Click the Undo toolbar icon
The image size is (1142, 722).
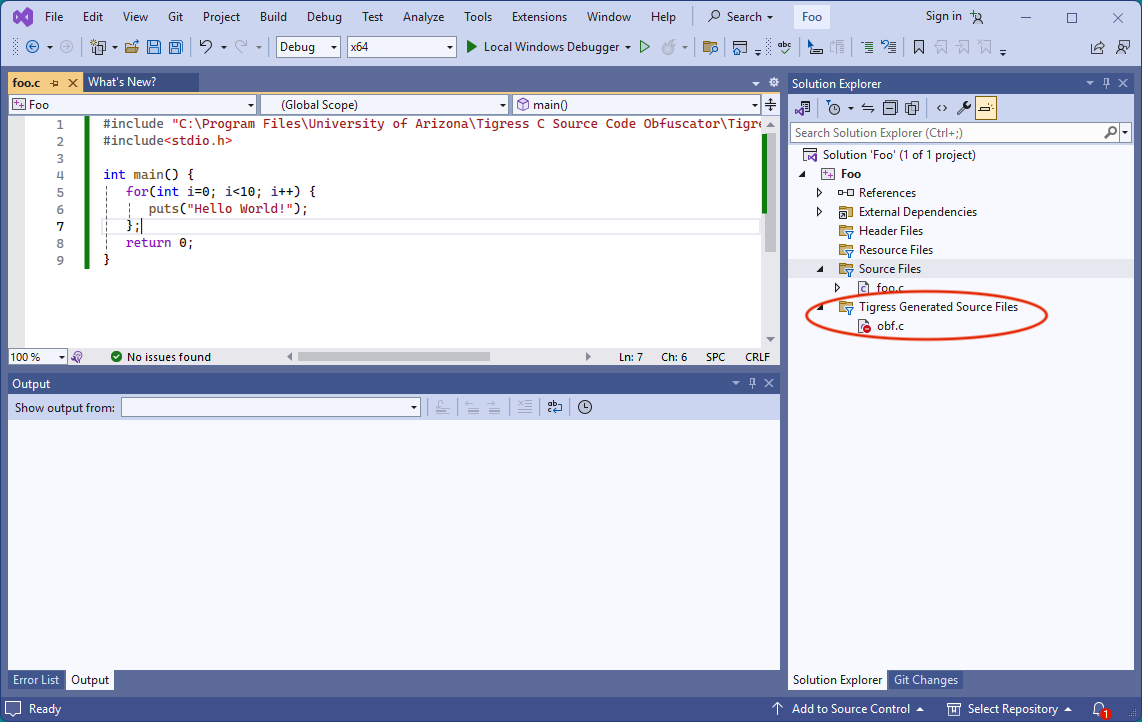pos(205,47)
